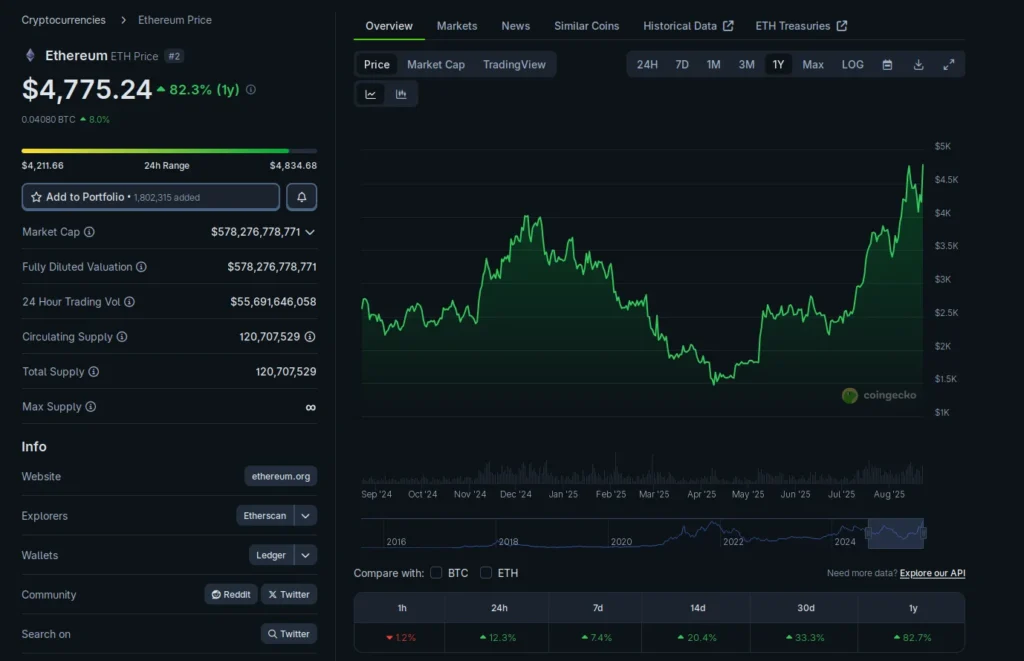The height and width of the screenshot is (661, 1024).
Task: Click info icon after circulating supply value 120,707,529
Action: [310, 336]
